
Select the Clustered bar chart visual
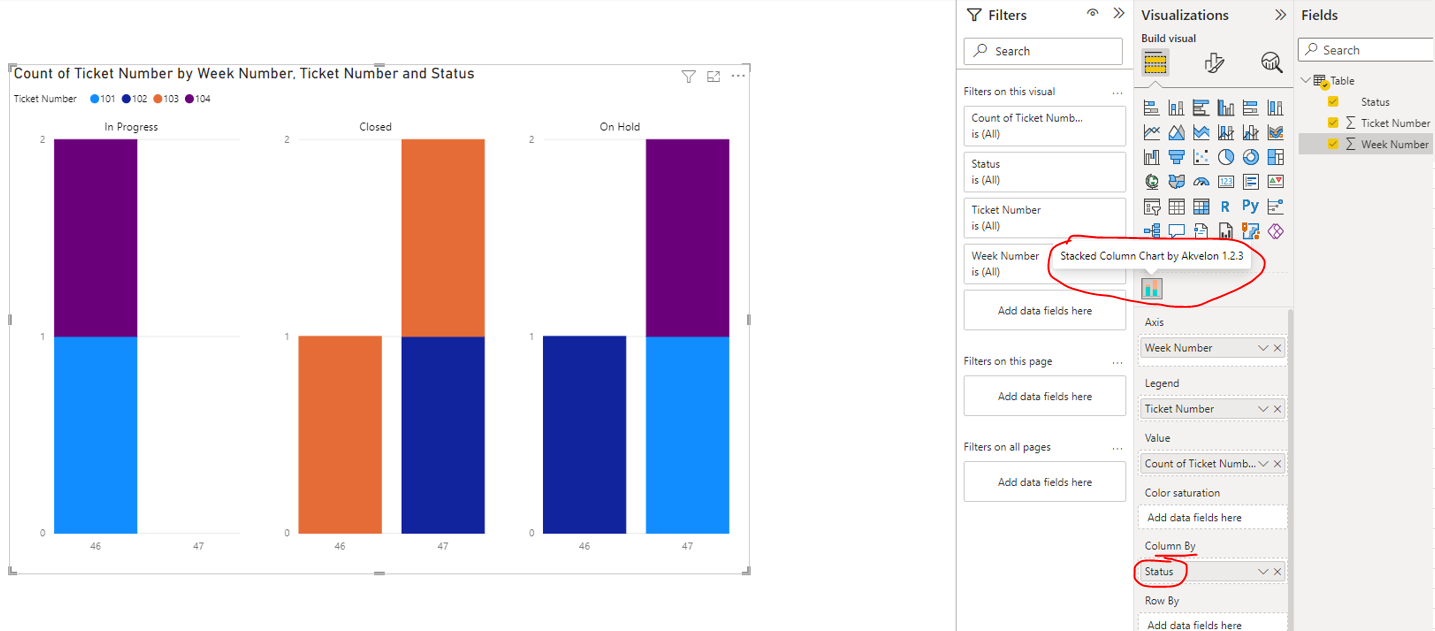pyautogui.click(x=1201, y=108)
